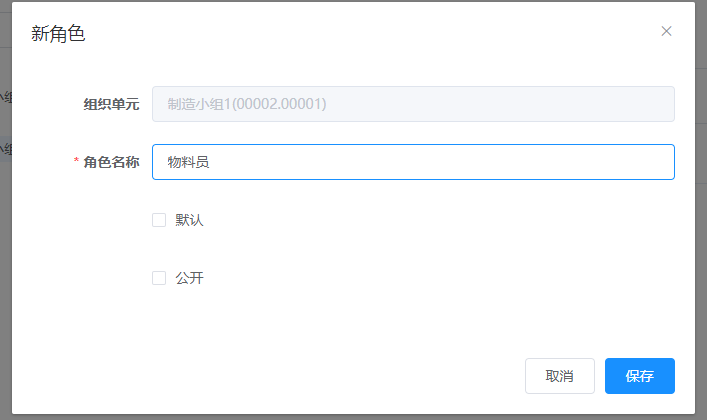Click blank header area beside 新角色 title

[350, 34]
